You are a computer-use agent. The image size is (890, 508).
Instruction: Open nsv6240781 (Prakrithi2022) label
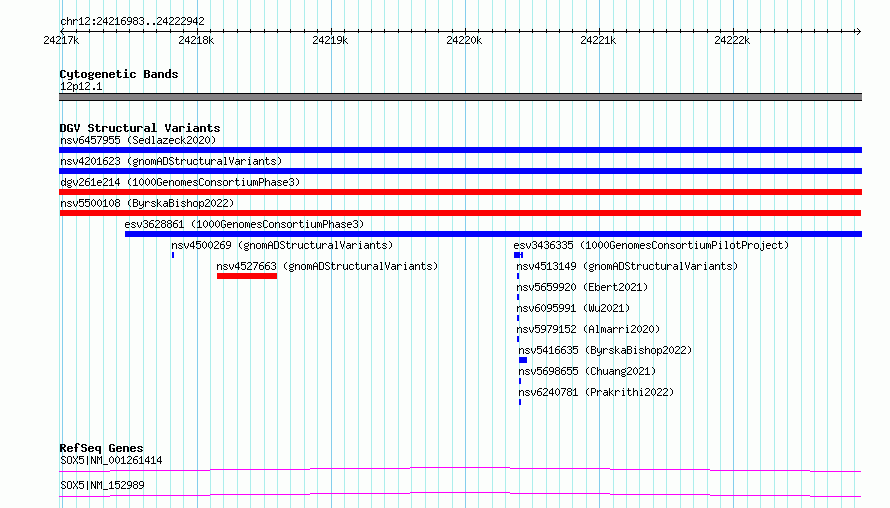point(596,392)
